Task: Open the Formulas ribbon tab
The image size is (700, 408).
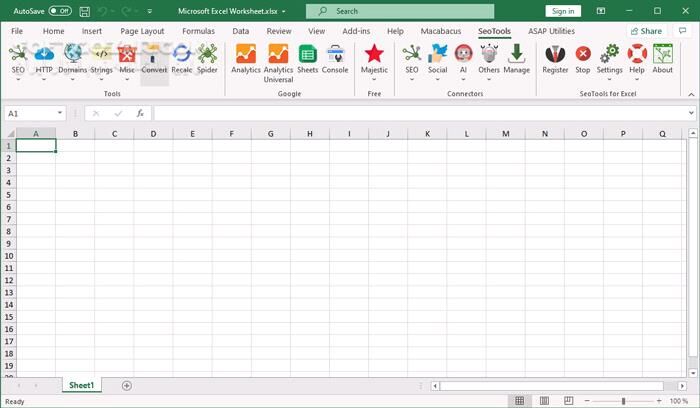Action: (198, 31)
